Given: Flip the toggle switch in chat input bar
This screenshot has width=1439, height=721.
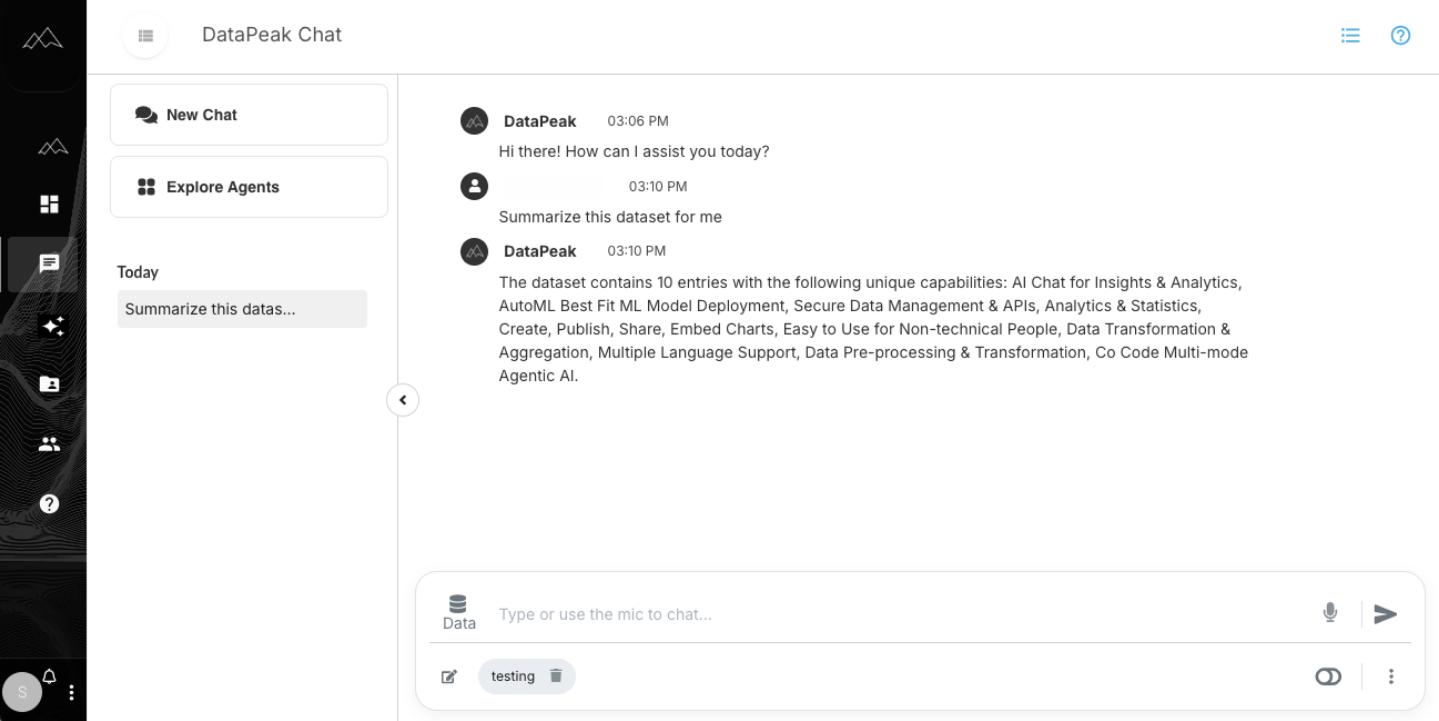Looking at the screenshot, I should pos(1328,677).
